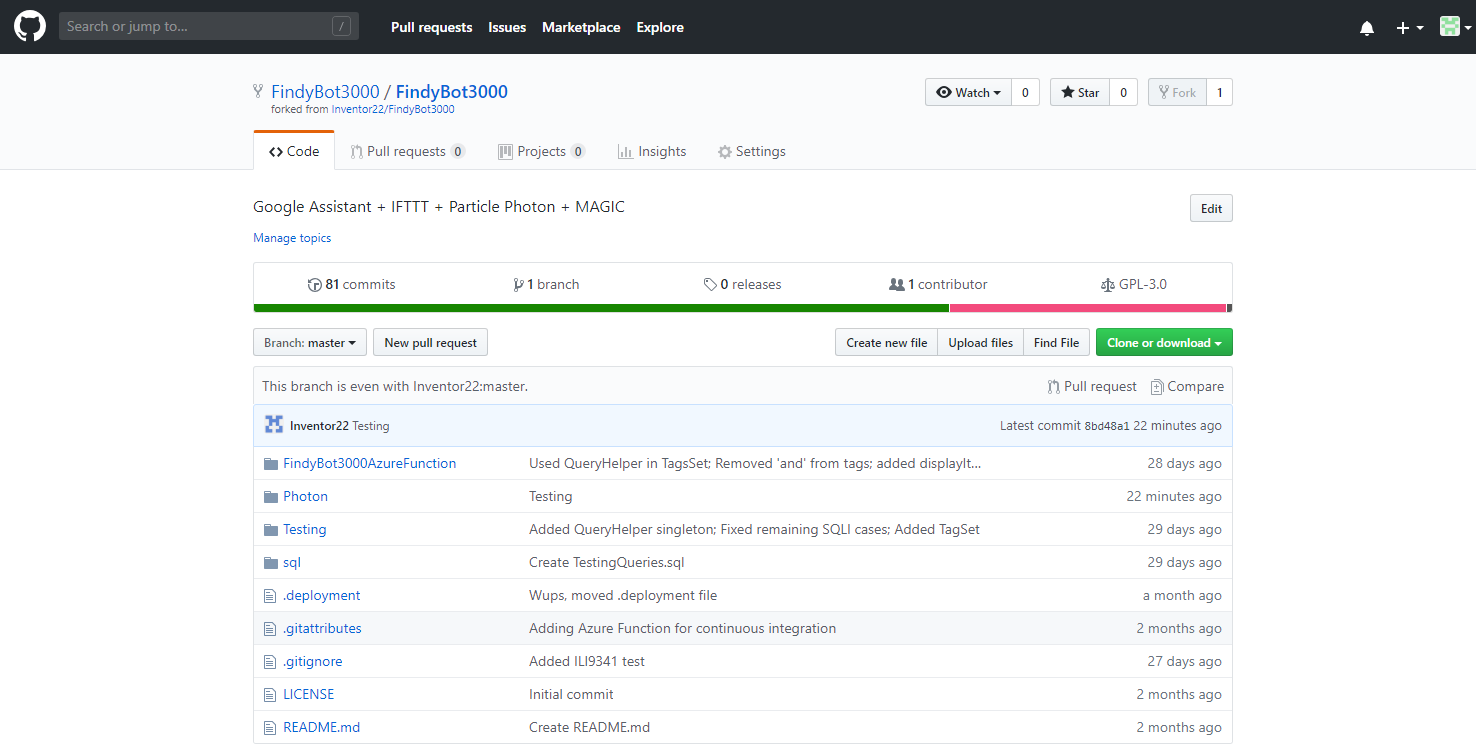Open Marketplace in top navigation
Screen dimensions: 1476x749
(x=581, y=27)
